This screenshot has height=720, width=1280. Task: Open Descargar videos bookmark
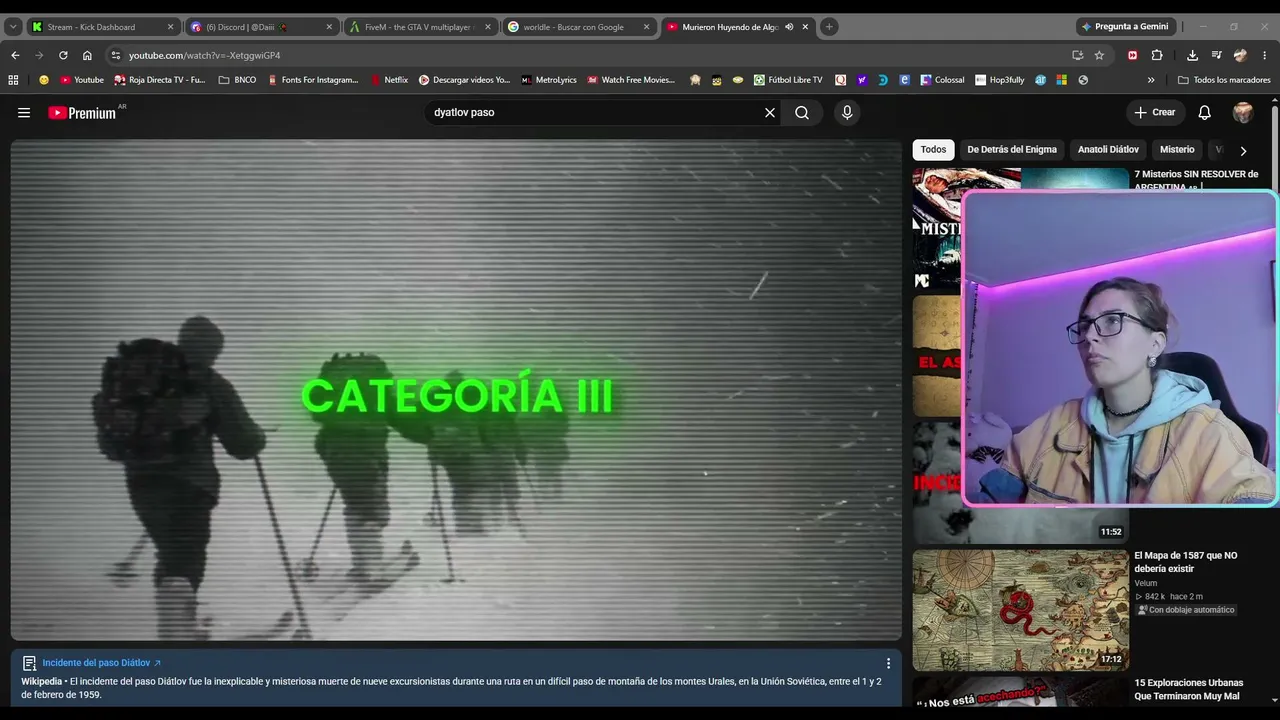tap(464, 80)
